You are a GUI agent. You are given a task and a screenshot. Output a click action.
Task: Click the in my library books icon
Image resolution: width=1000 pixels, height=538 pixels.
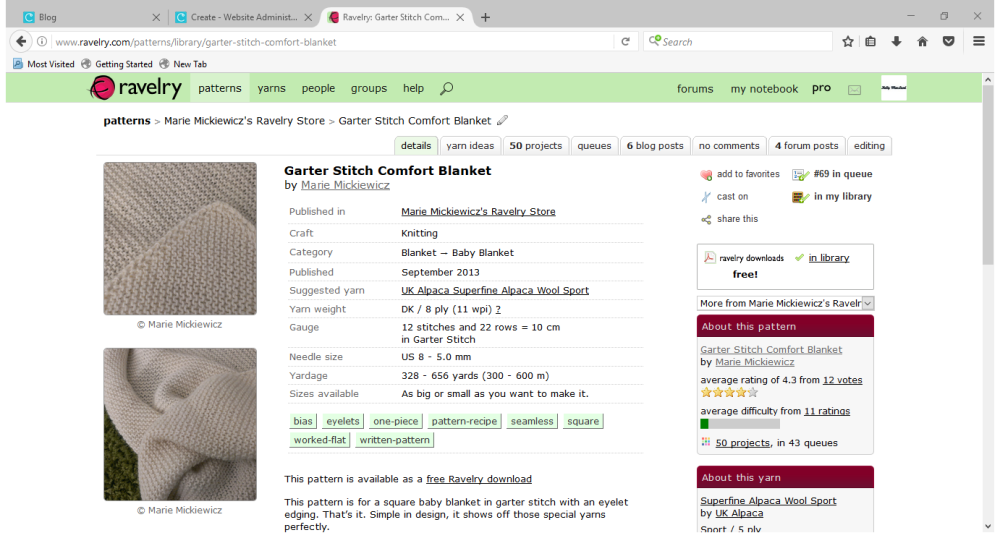coord(800,197)
